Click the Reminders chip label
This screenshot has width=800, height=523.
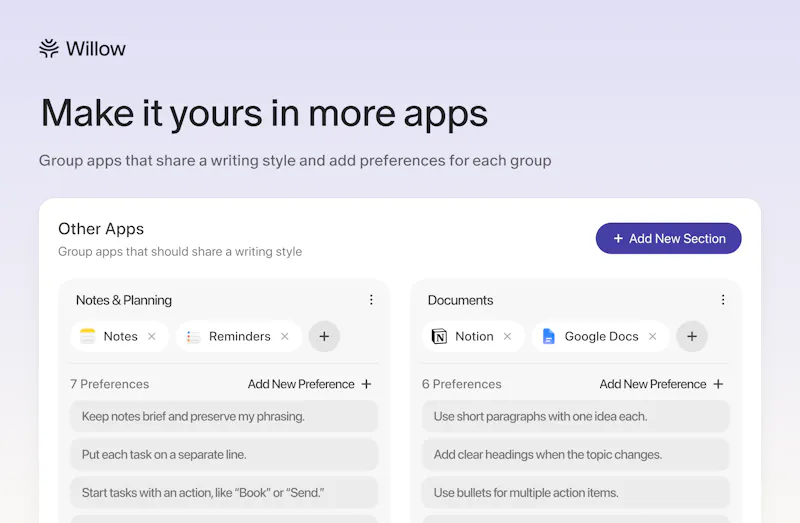[240, 336]
